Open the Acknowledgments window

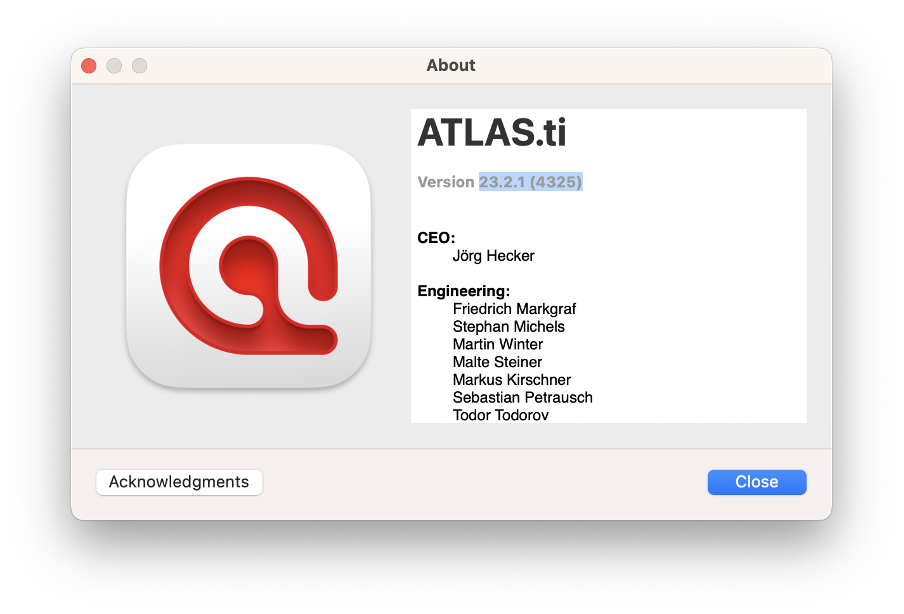point(179,482)
